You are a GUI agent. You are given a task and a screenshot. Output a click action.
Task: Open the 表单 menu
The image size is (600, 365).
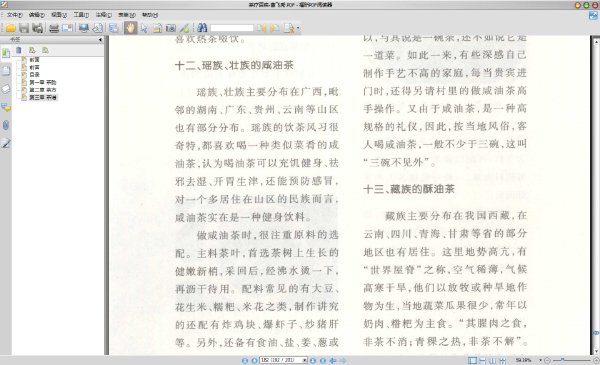pyautogui.click(x=127, y=15)
